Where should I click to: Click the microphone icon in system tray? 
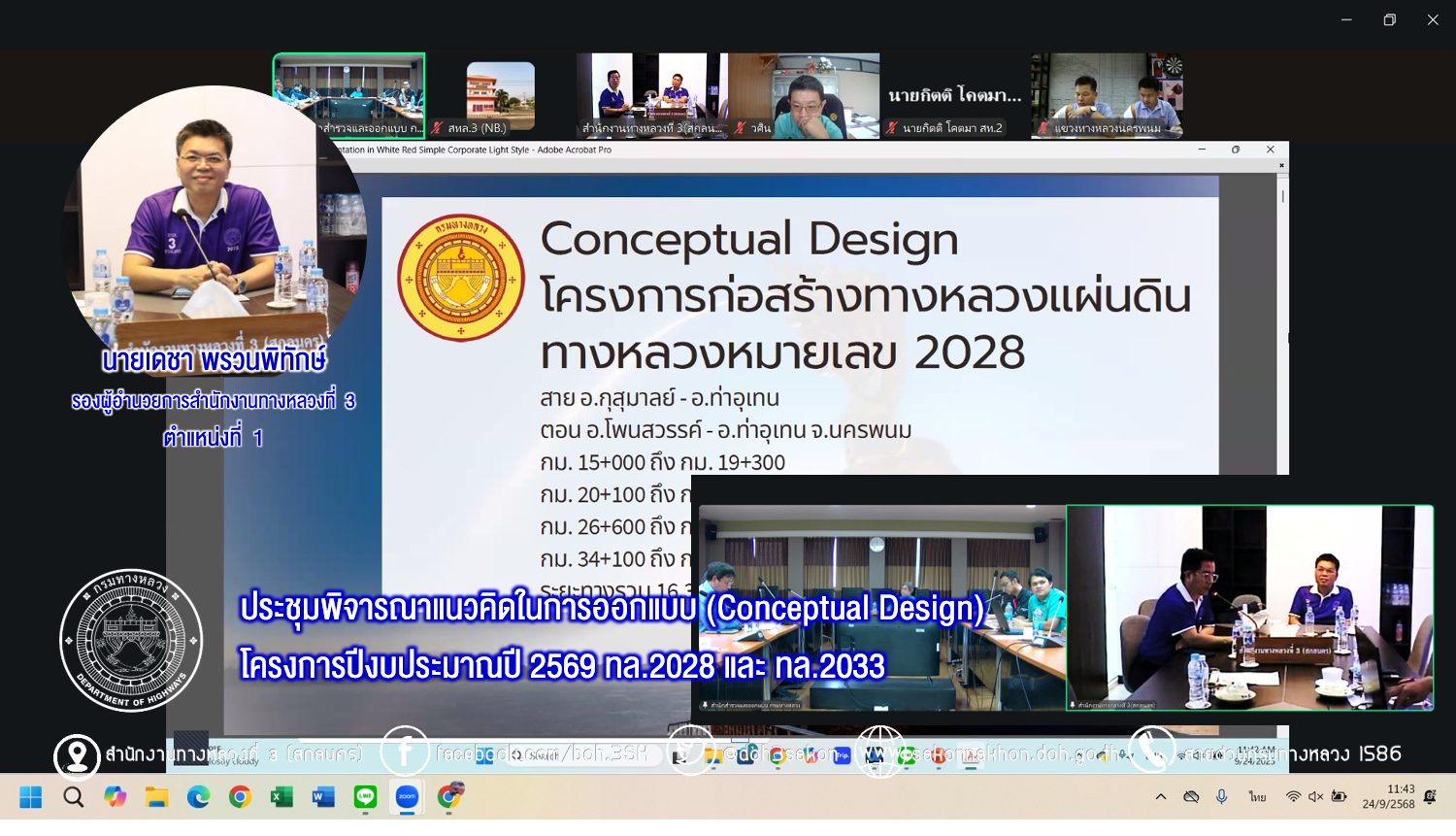tap(1221, 797)
